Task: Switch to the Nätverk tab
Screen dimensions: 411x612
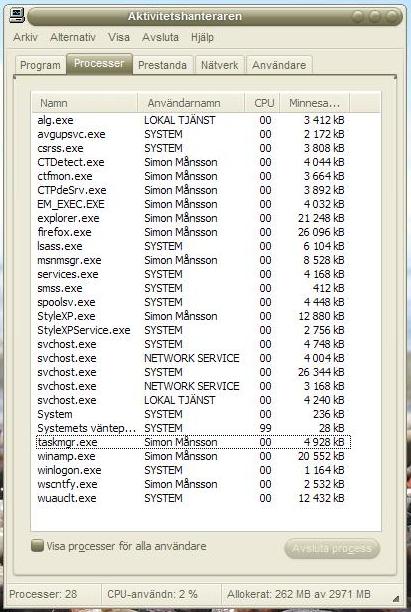Action: click(219, 65)
